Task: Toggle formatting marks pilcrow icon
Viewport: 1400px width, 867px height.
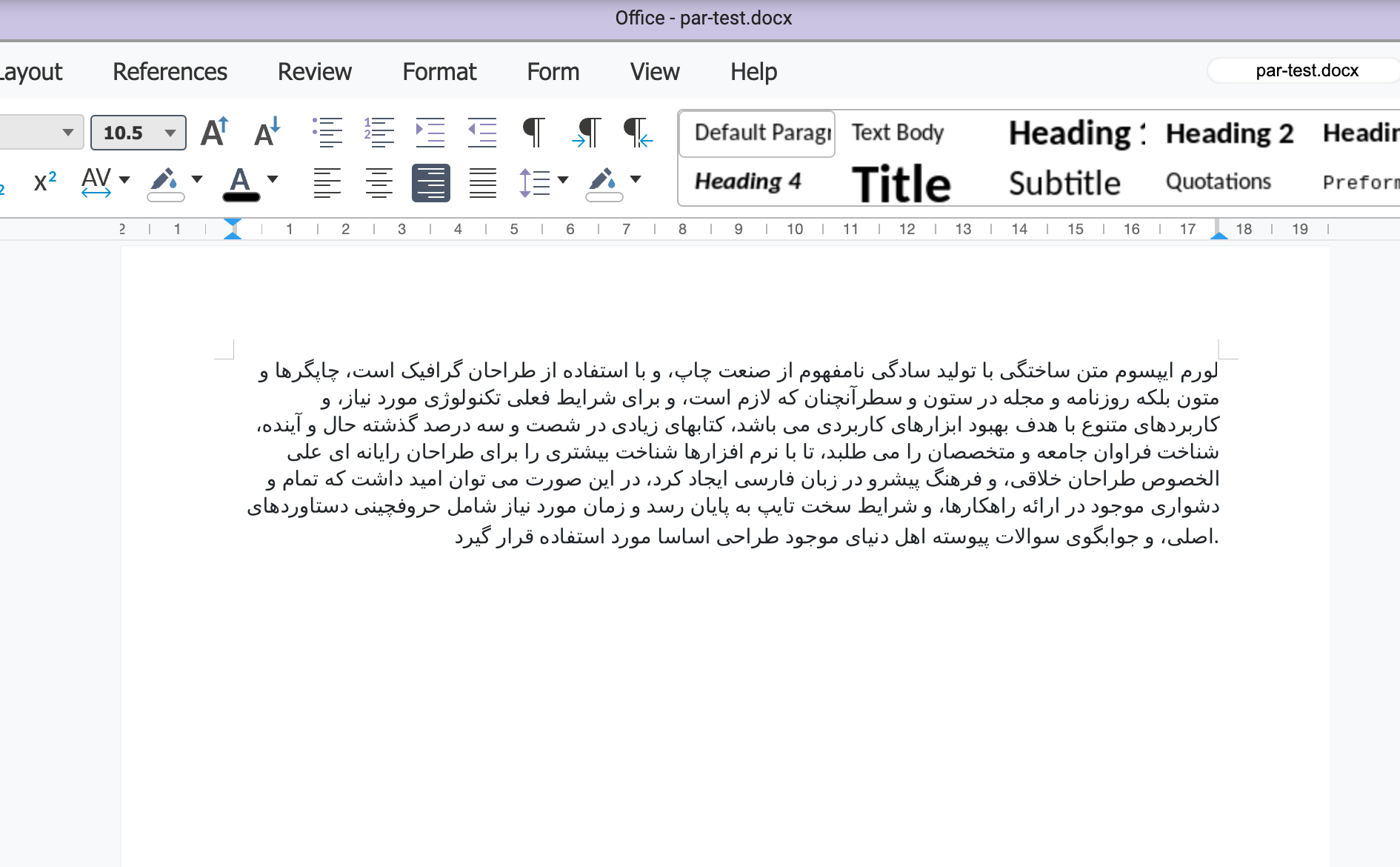Action: [x=534, y=133]
